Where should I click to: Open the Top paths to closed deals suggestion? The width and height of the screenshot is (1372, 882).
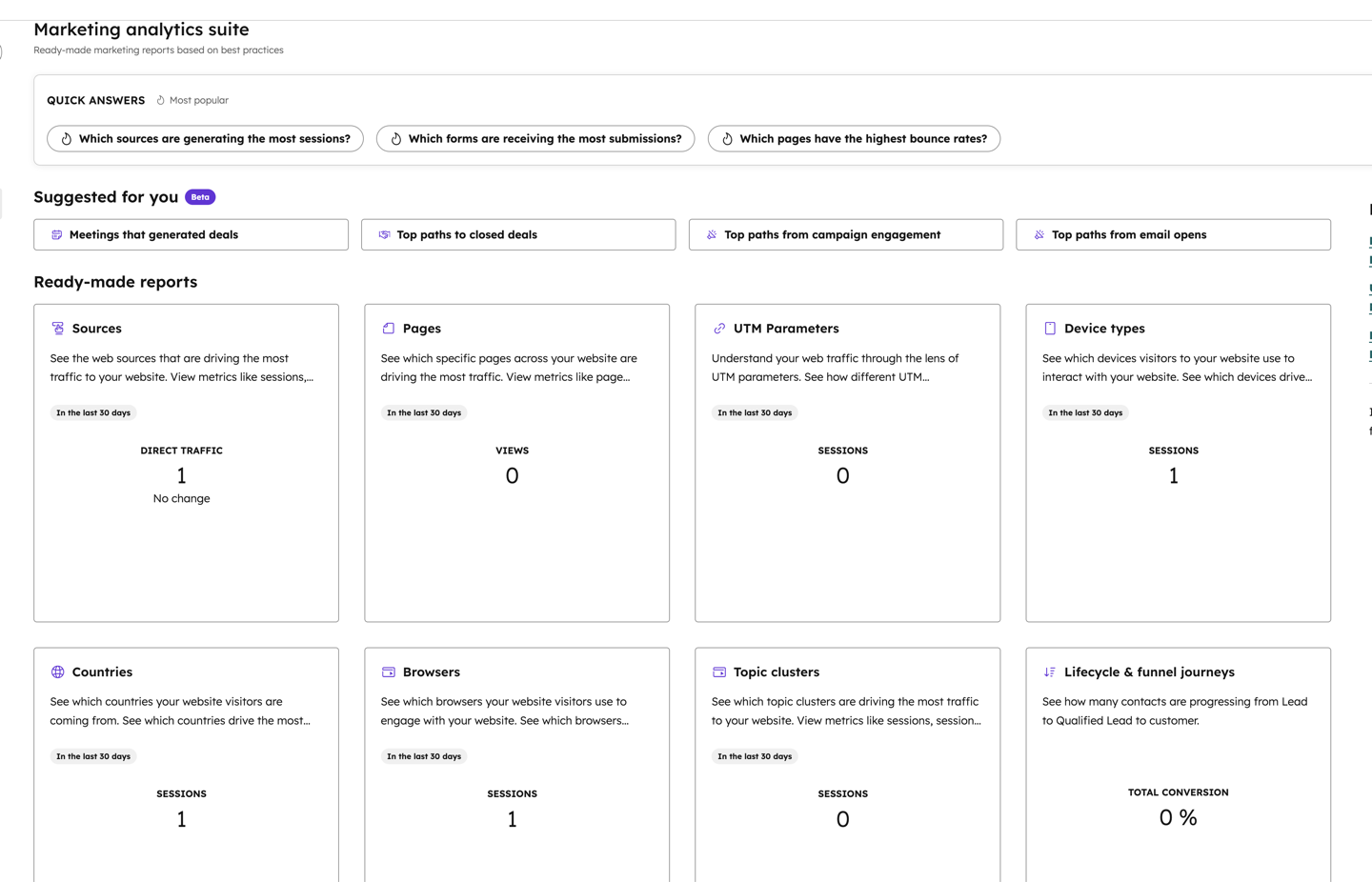tap(517, 234)
